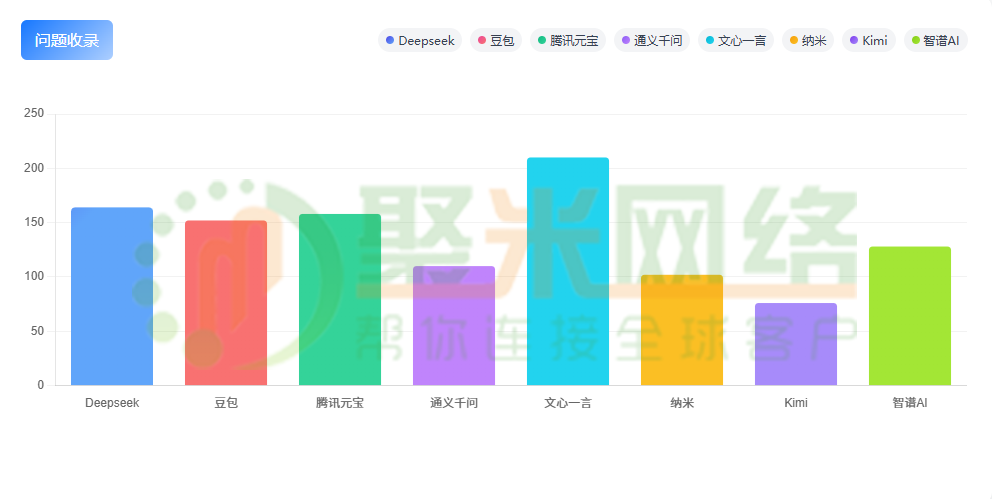Select the lime 智谱AI bar

coord(910,316)
